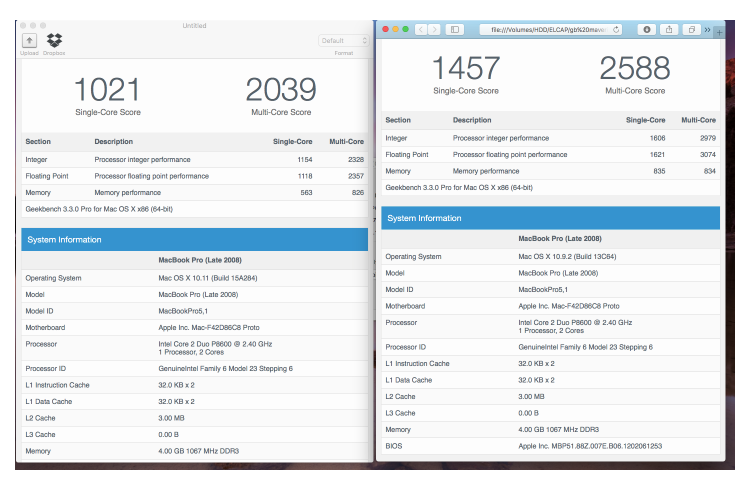Image resolution: width=748 pixels, height=481 pixels.
Task: Click 'Mac OS X 10.11 (Build 15A284)' text
Action: point(208,278)
